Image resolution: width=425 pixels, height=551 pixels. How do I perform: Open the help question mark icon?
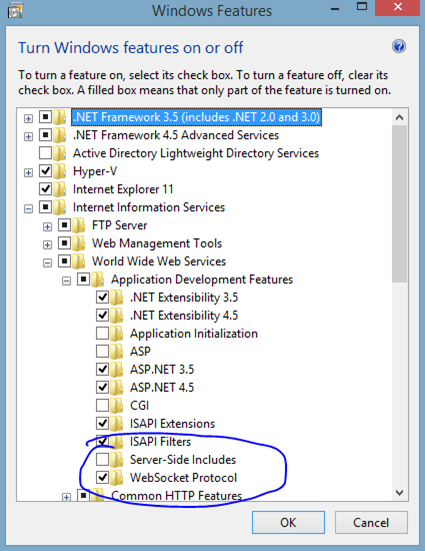point(399,46)
